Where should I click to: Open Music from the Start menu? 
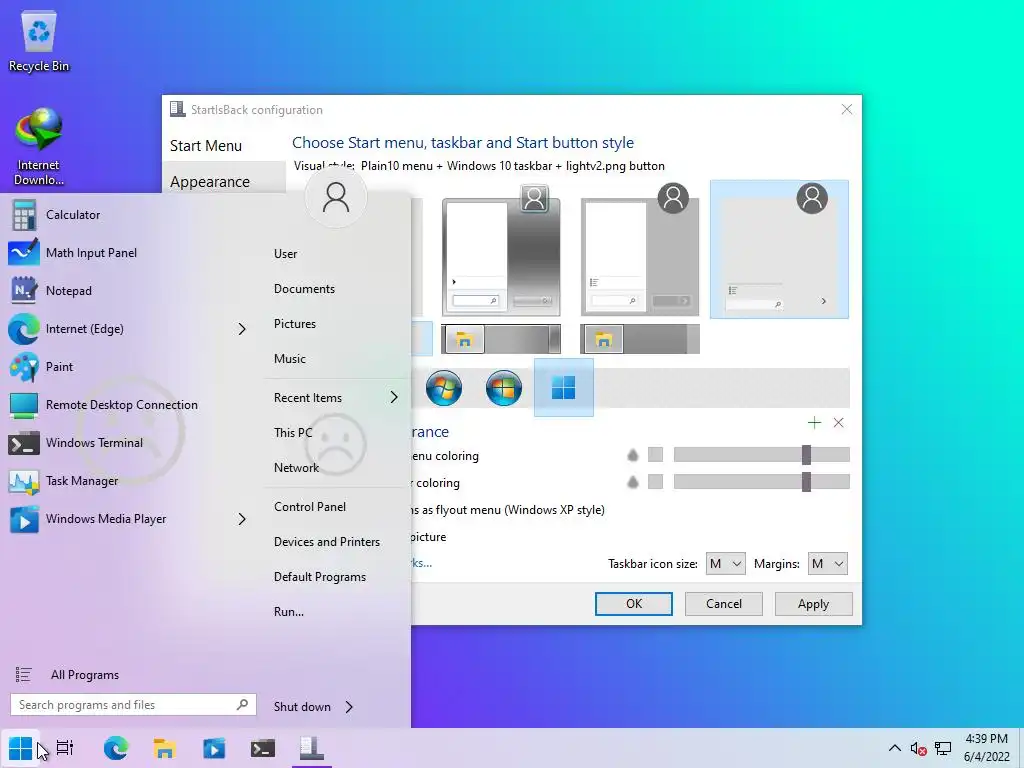[290, 359]
